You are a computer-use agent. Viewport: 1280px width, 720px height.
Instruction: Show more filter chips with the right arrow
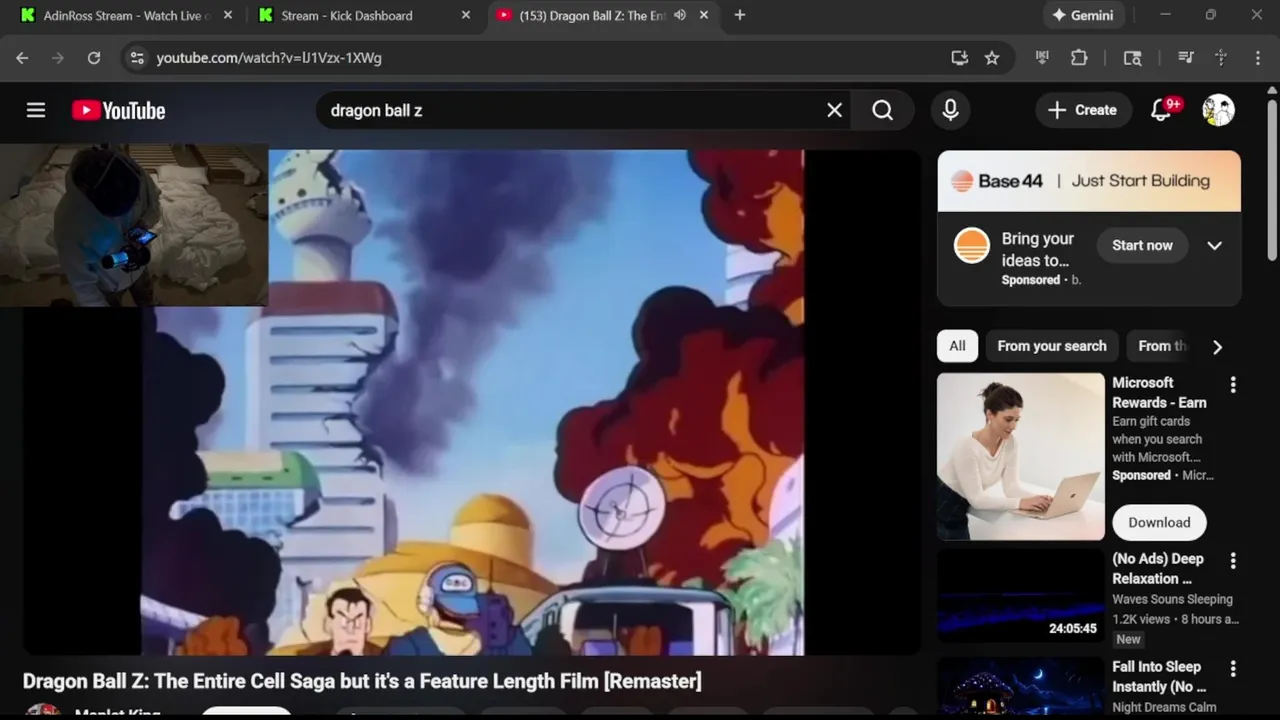1217,347
